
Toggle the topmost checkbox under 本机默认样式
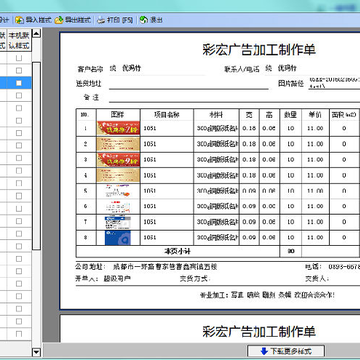[19, 58]
